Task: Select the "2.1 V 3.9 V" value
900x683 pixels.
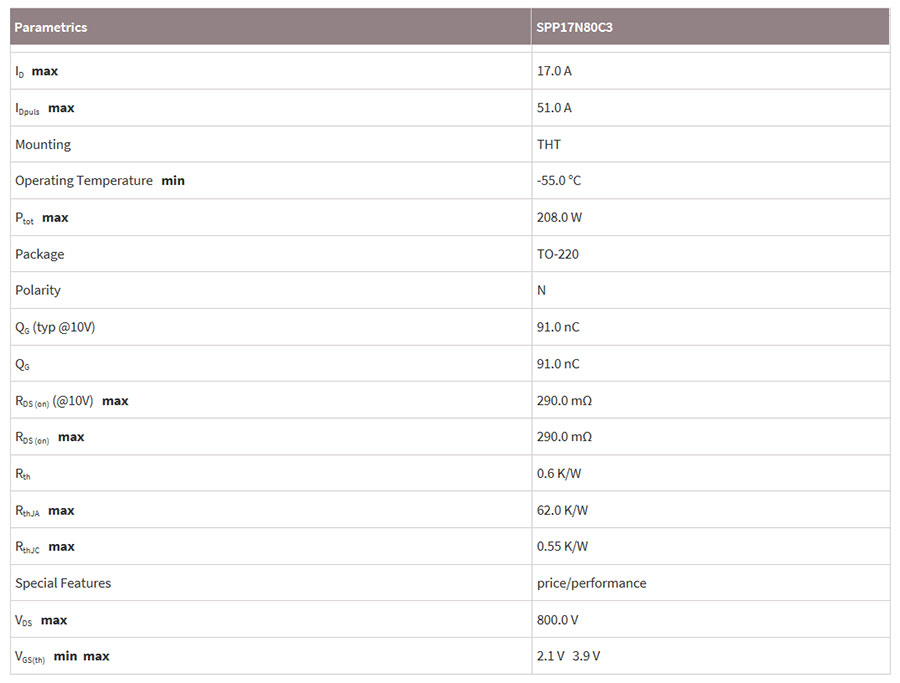Action: [568, 656]
